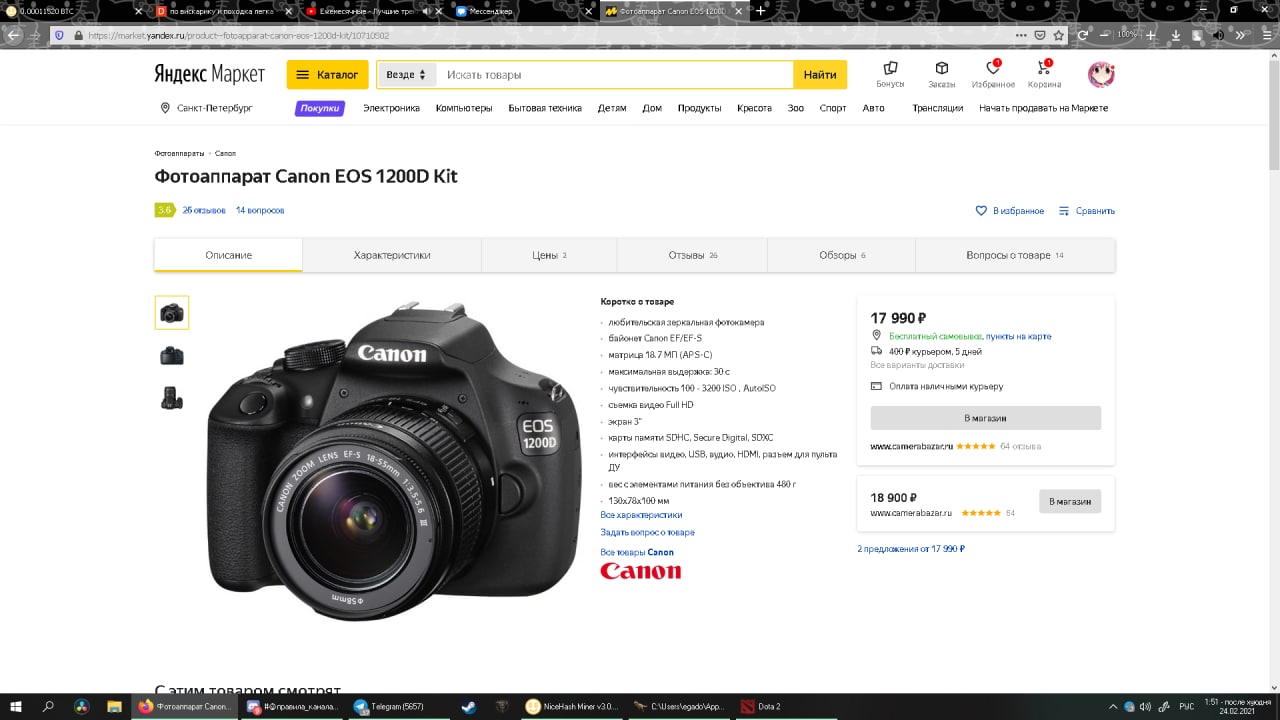
Task: Click the Яндекс Маркет logo
Action: click(210, 74)
